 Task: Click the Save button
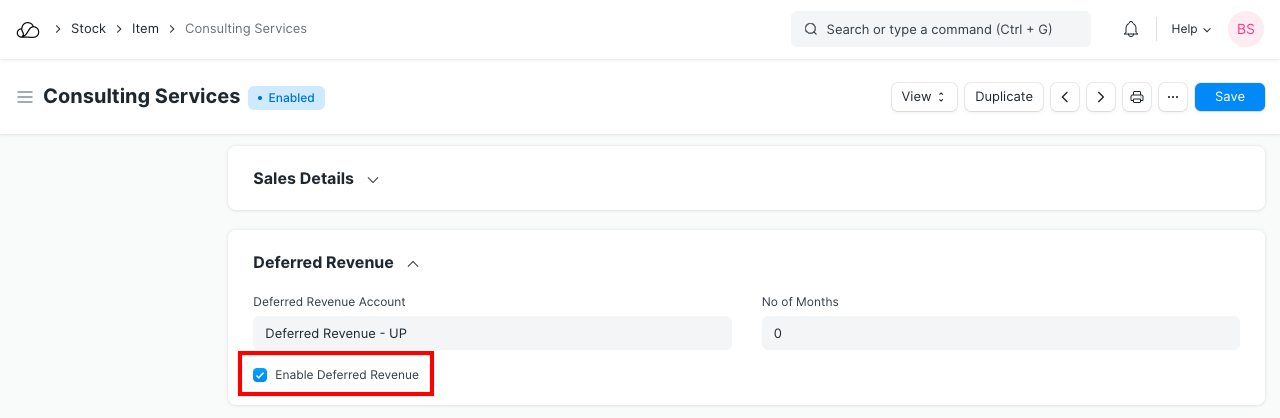[1230, 97]
